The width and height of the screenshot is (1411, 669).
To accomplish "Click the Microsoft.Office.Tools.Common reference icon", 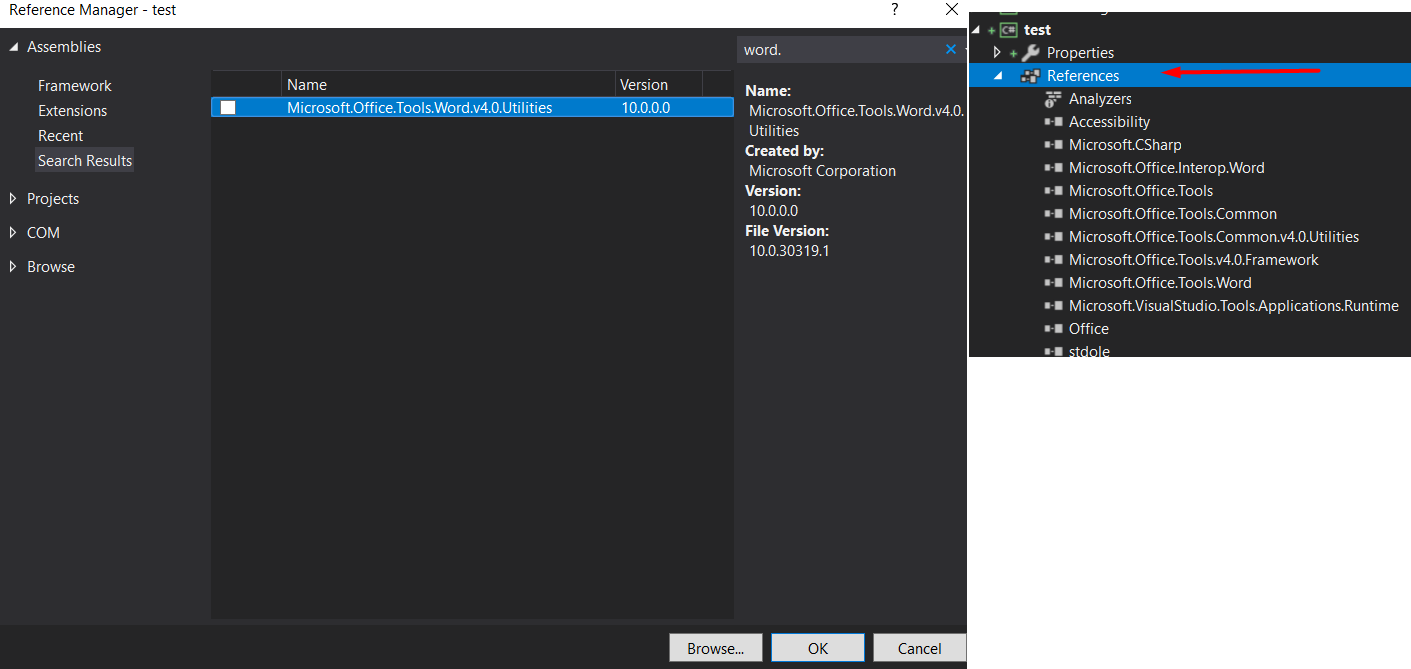I will point(1053,214).
